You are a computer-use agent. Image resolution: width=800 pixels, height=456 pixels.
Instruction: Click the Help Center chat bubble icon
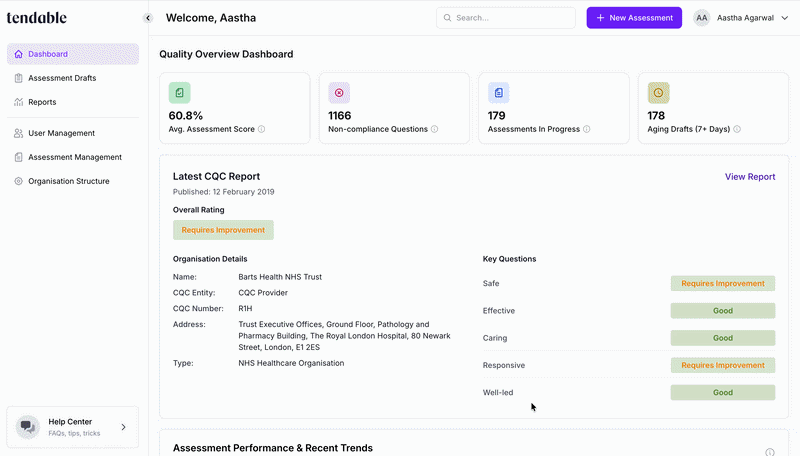28,427
